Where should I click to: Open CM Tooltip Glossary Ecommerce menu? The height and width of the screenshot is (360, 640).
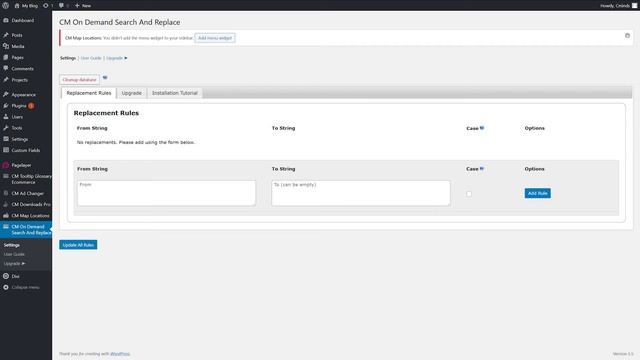coord(26,179)
